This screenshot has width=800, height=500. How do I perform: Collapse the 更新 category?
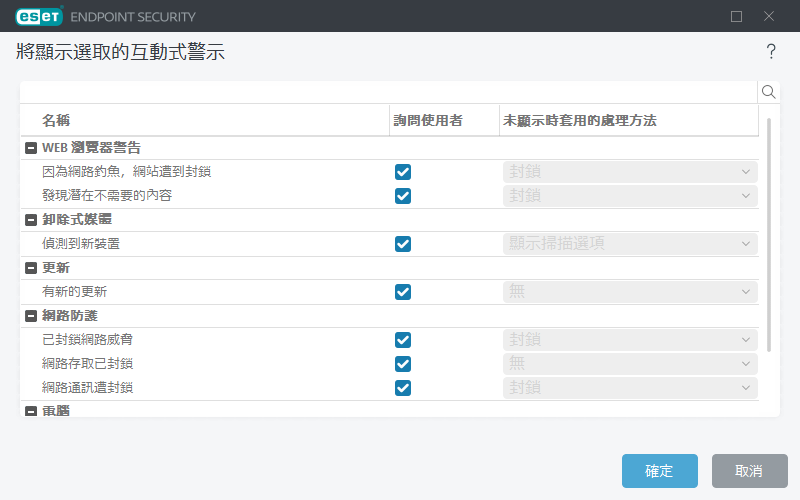pyautogui.click(x=30, y=268)
